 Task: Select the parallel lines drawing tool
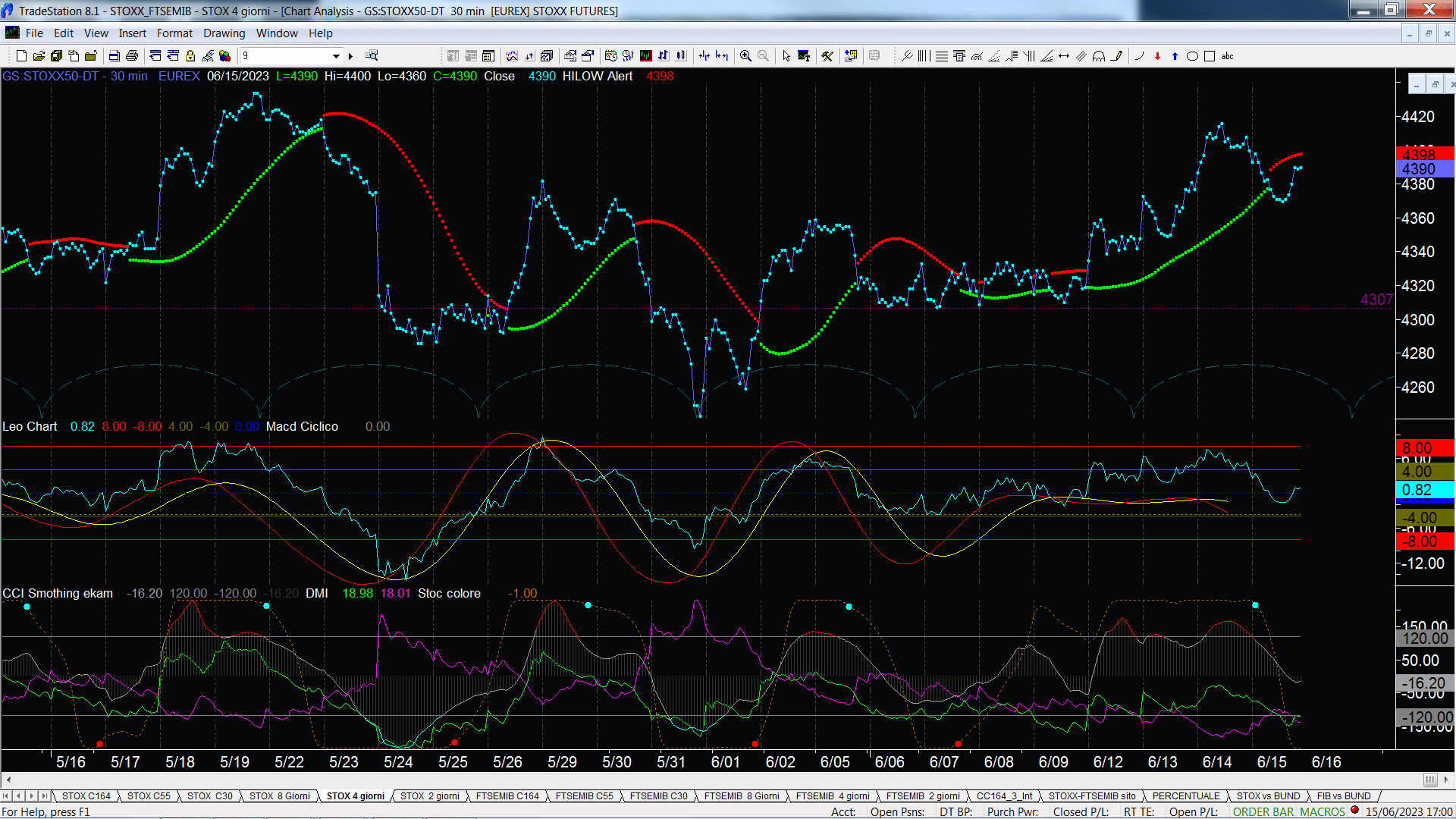(1081, 56)
